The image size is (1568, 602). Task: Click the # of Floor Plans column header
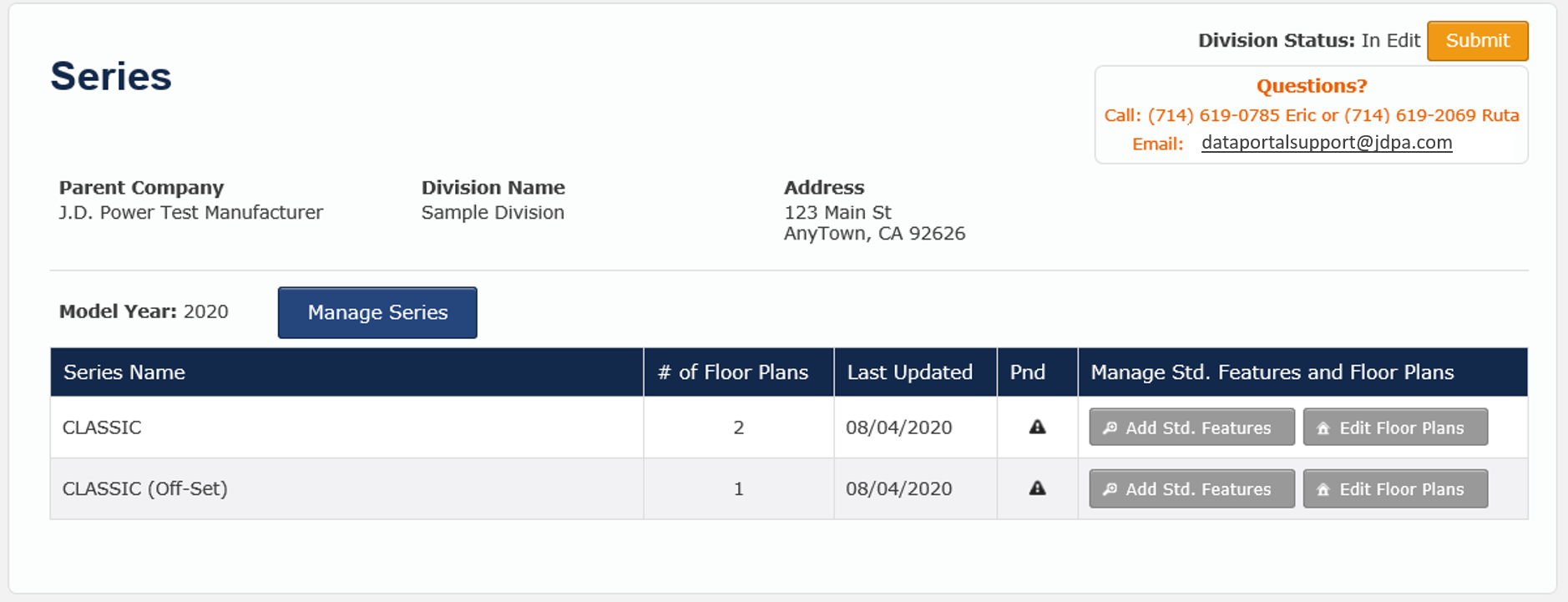tap(733, 372)
